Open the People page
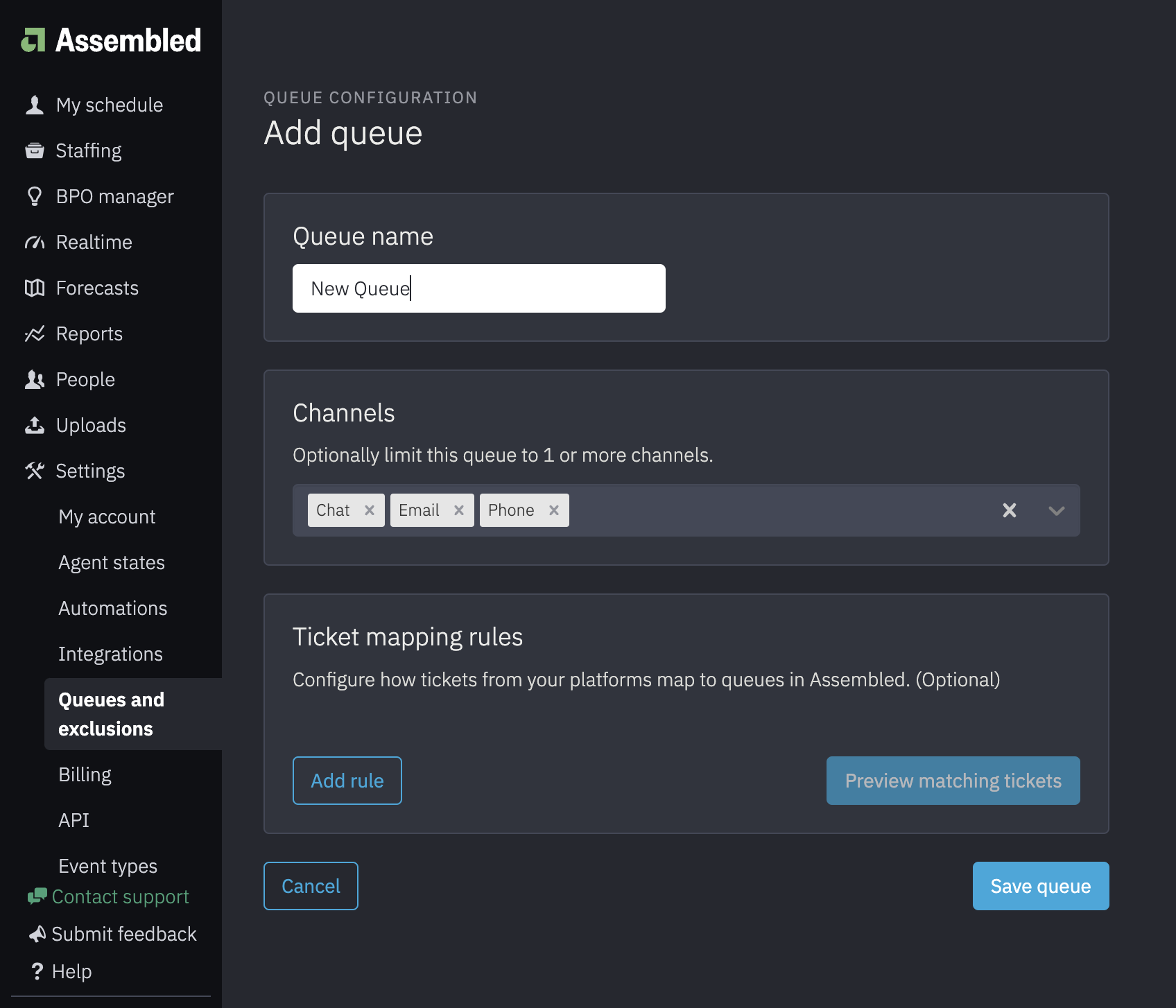 85,379
